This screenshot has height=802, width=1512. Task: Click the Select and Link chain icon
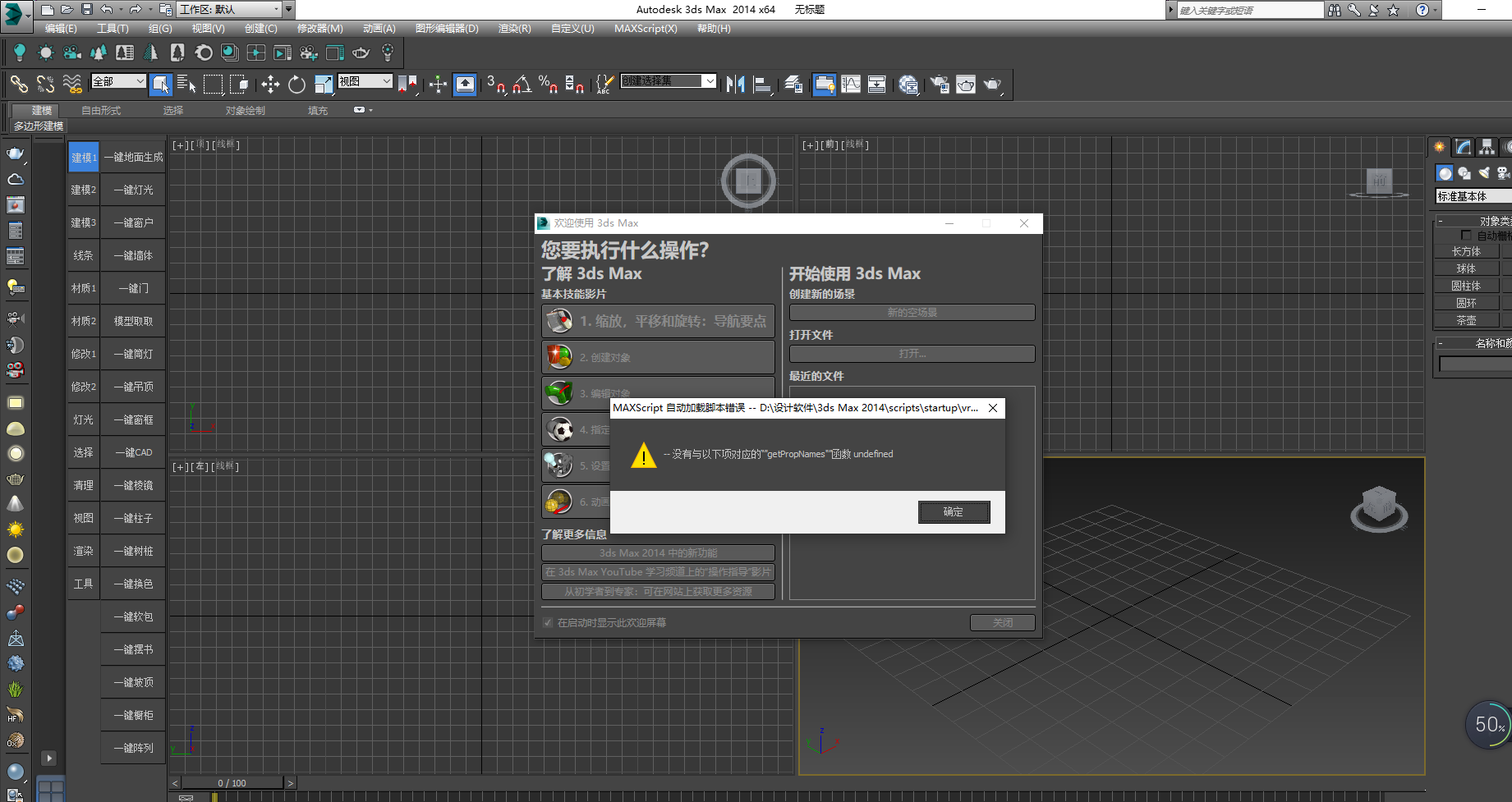pos(19,84)
